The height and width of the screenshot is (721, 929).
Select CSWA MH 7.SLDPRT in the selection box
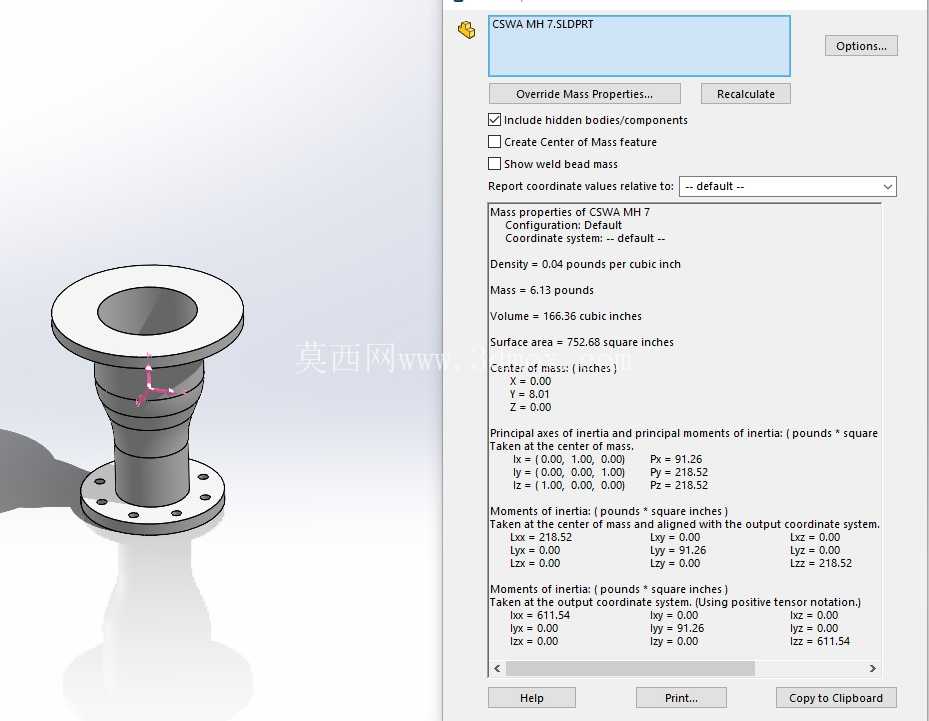(543, 24)
